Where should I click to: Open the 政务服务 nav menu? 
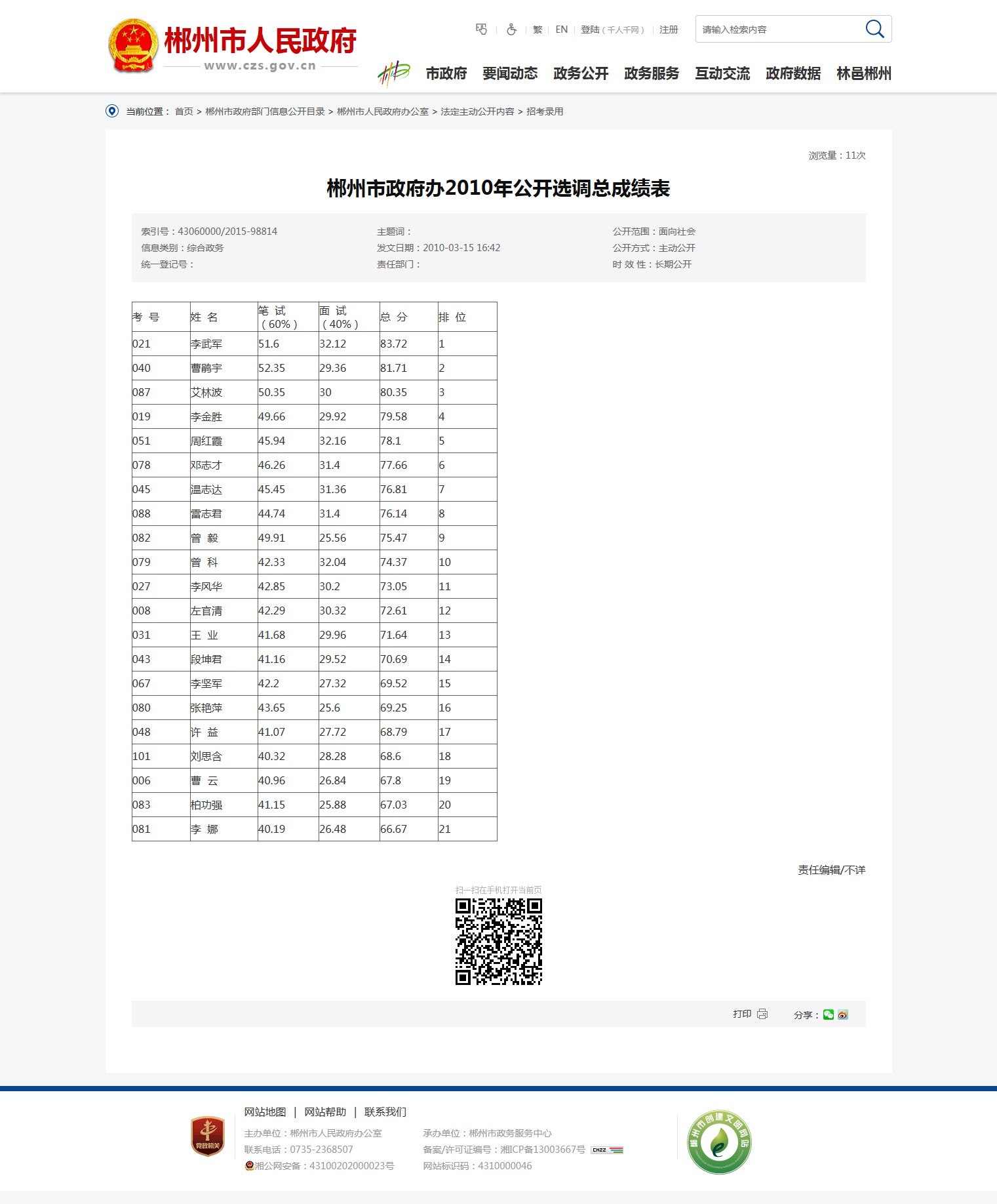click(x=652, y=73)
